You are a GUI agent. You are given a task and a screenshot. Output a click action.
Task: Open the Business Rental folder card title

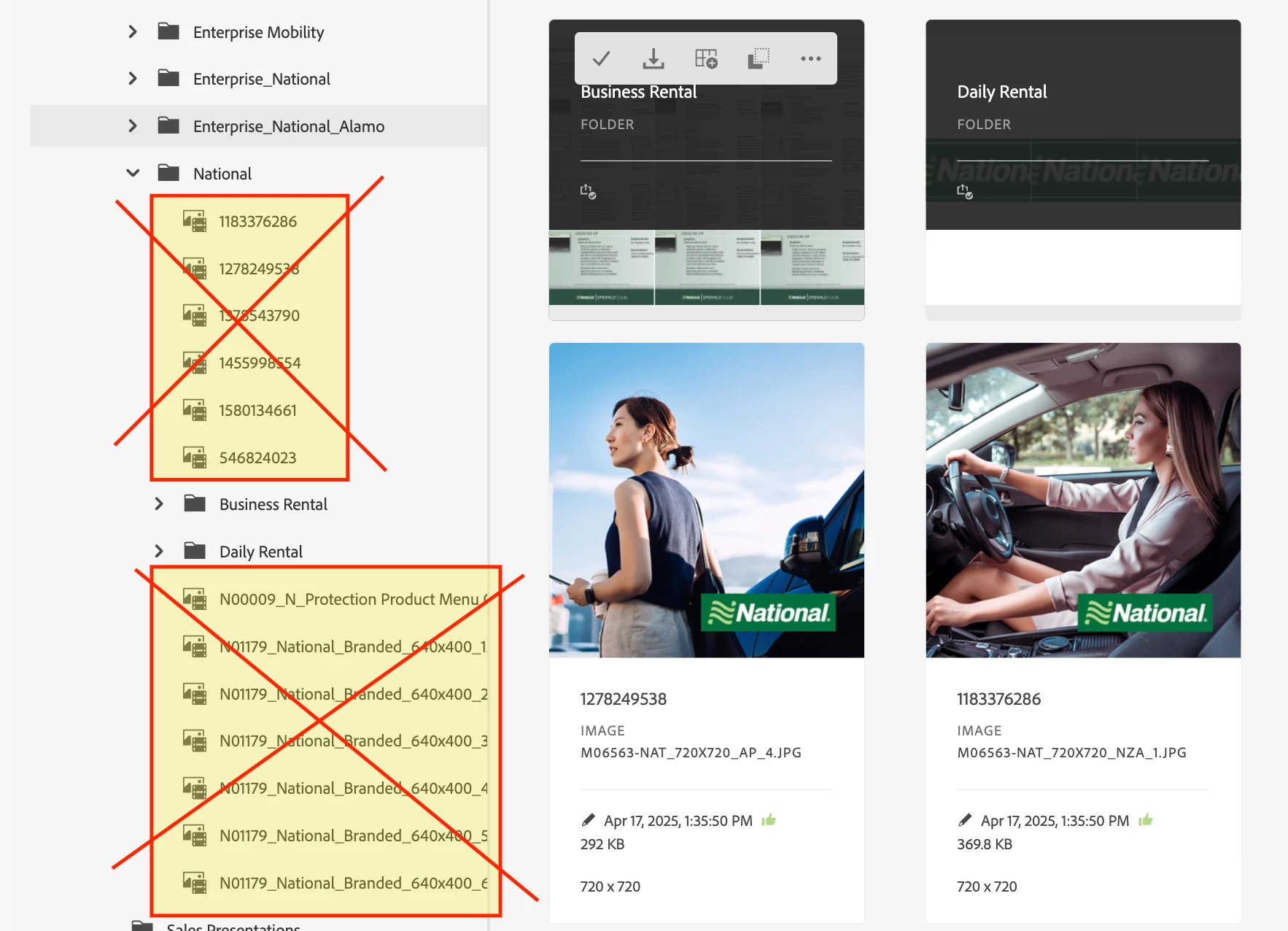click(x=639, y=92)
